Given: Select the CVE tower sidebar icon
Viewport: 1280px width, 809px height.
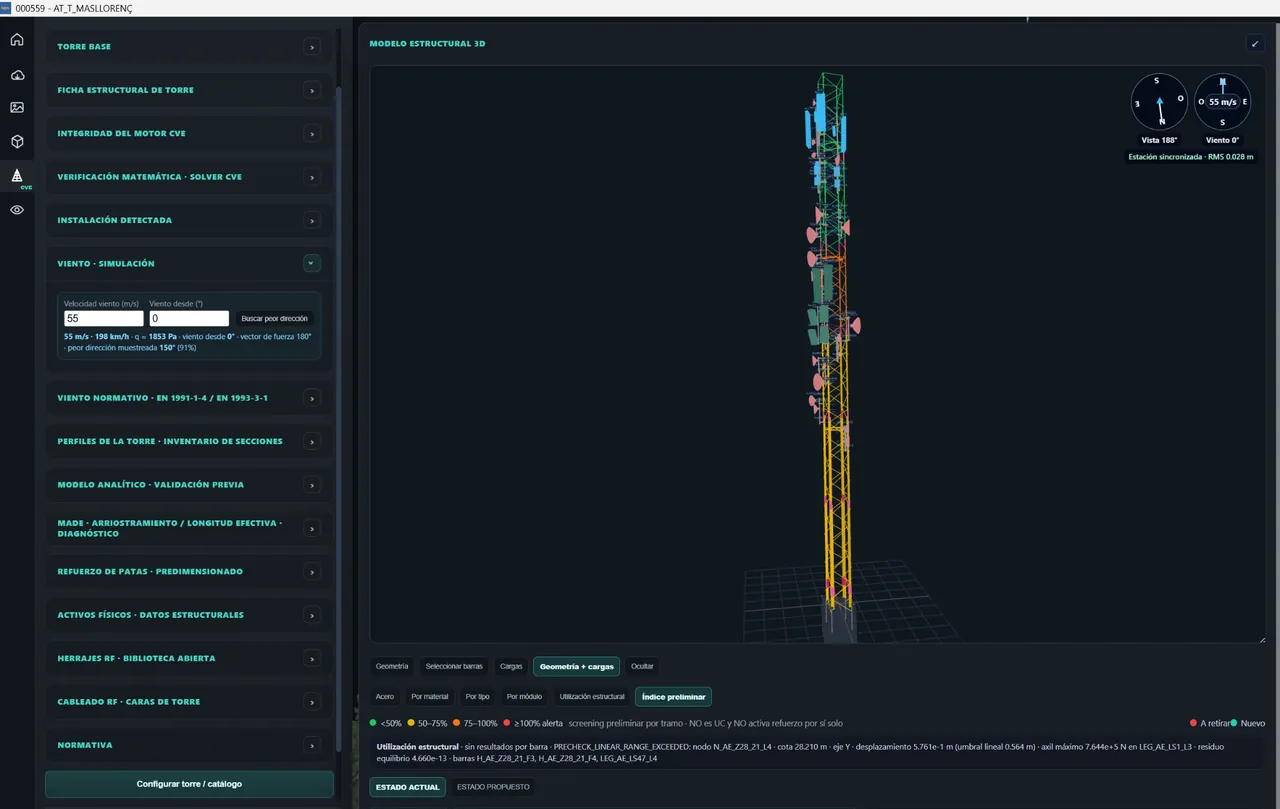Looking at the screenshot, I should 17,177.
